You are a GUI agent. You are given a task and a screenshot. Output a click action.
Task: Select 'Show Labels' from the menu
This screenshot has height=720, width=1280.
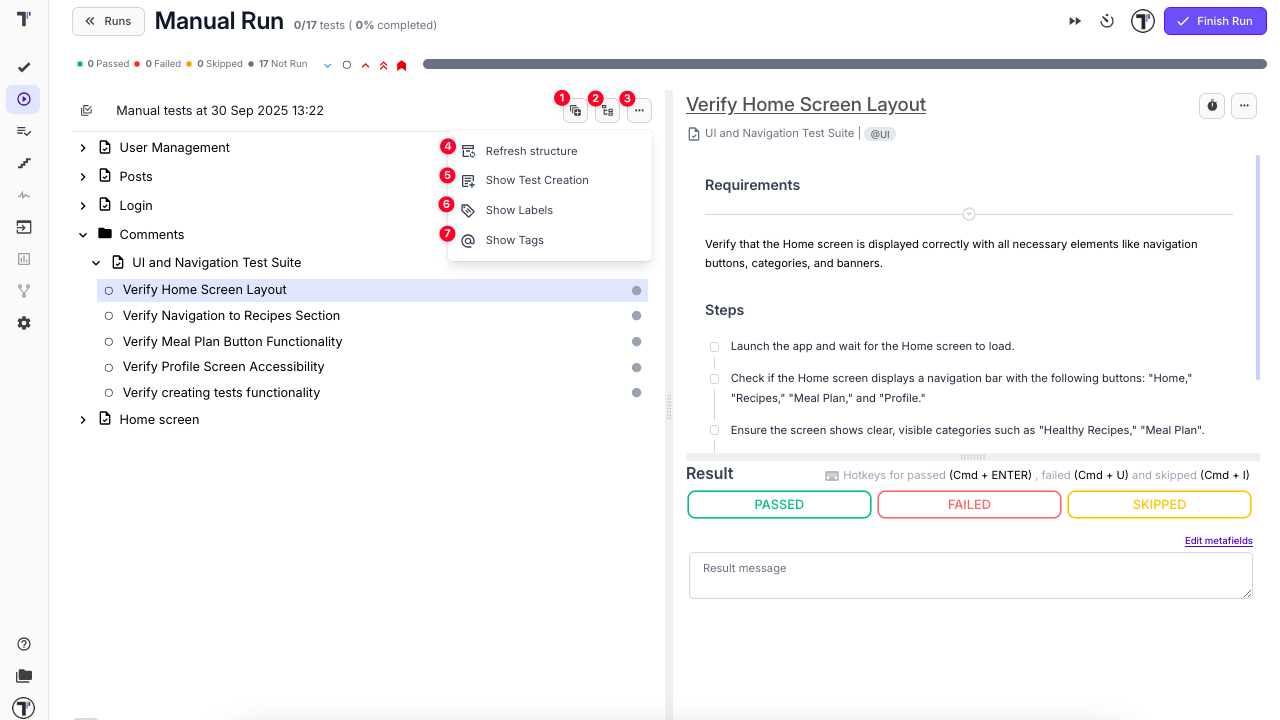[519, 210]
